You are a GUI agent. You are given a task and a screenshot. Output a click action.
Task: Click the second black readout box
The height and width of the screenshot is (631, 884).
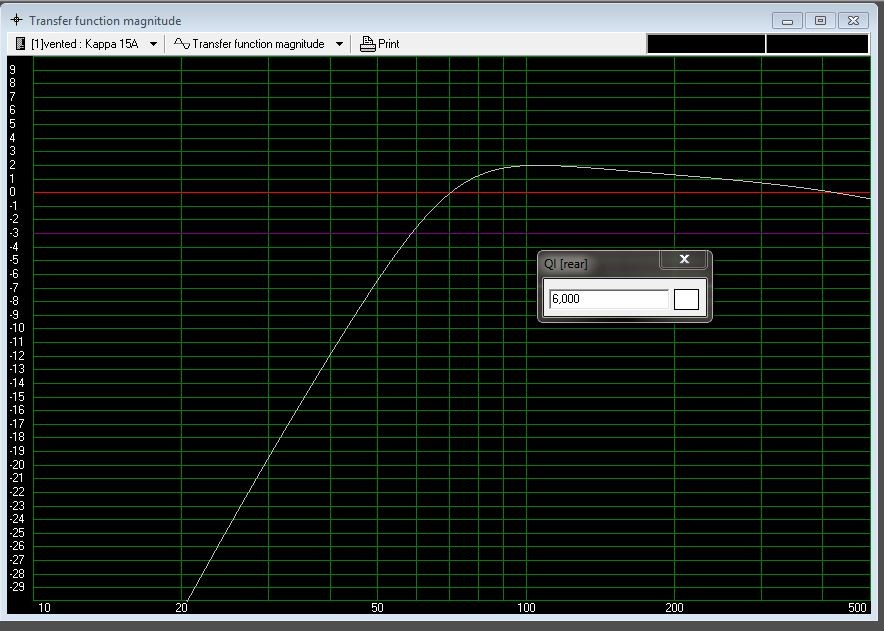[x=817, y=44]
